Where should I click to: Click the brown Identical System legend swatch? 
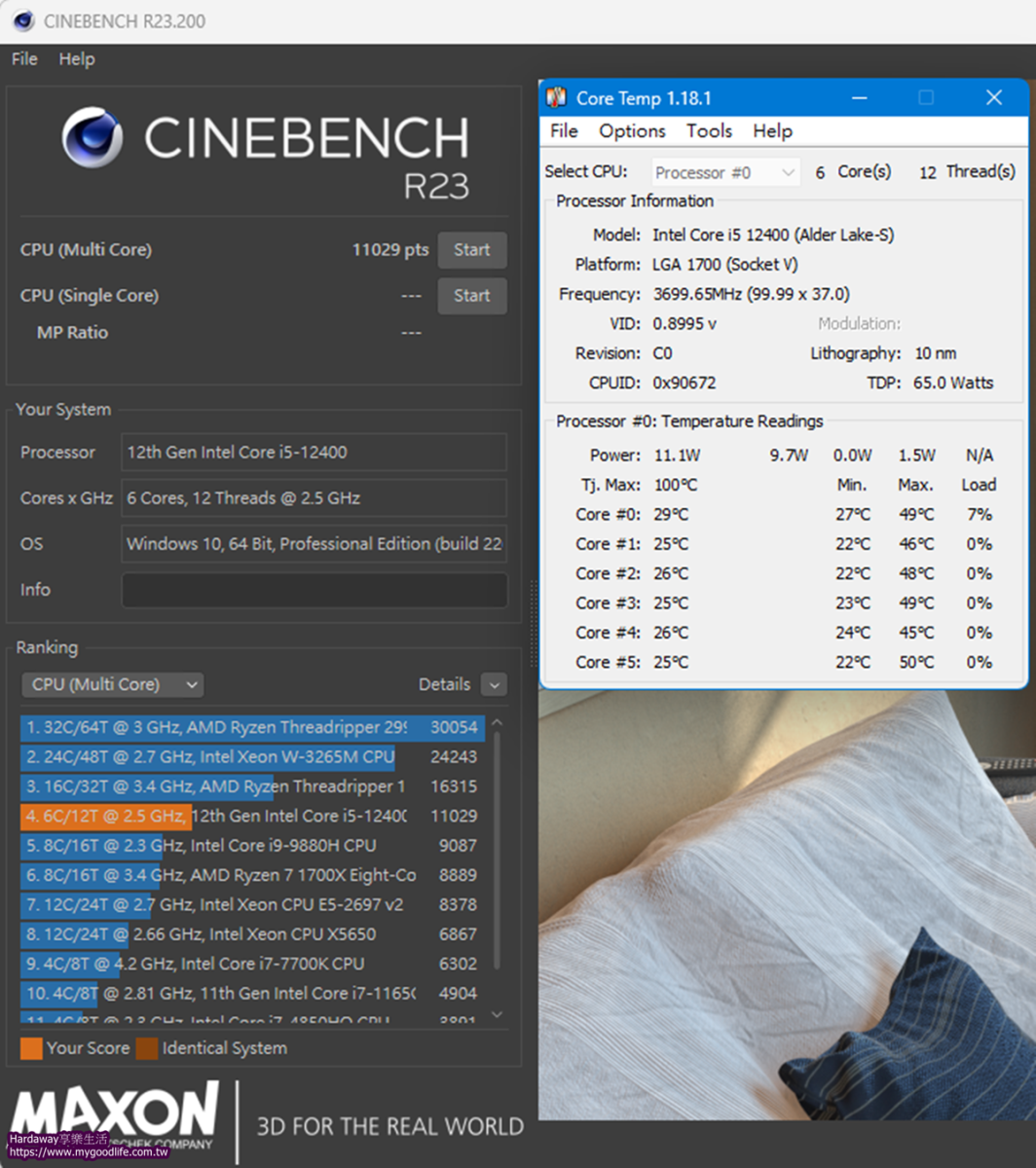[x=147, y=1048]
